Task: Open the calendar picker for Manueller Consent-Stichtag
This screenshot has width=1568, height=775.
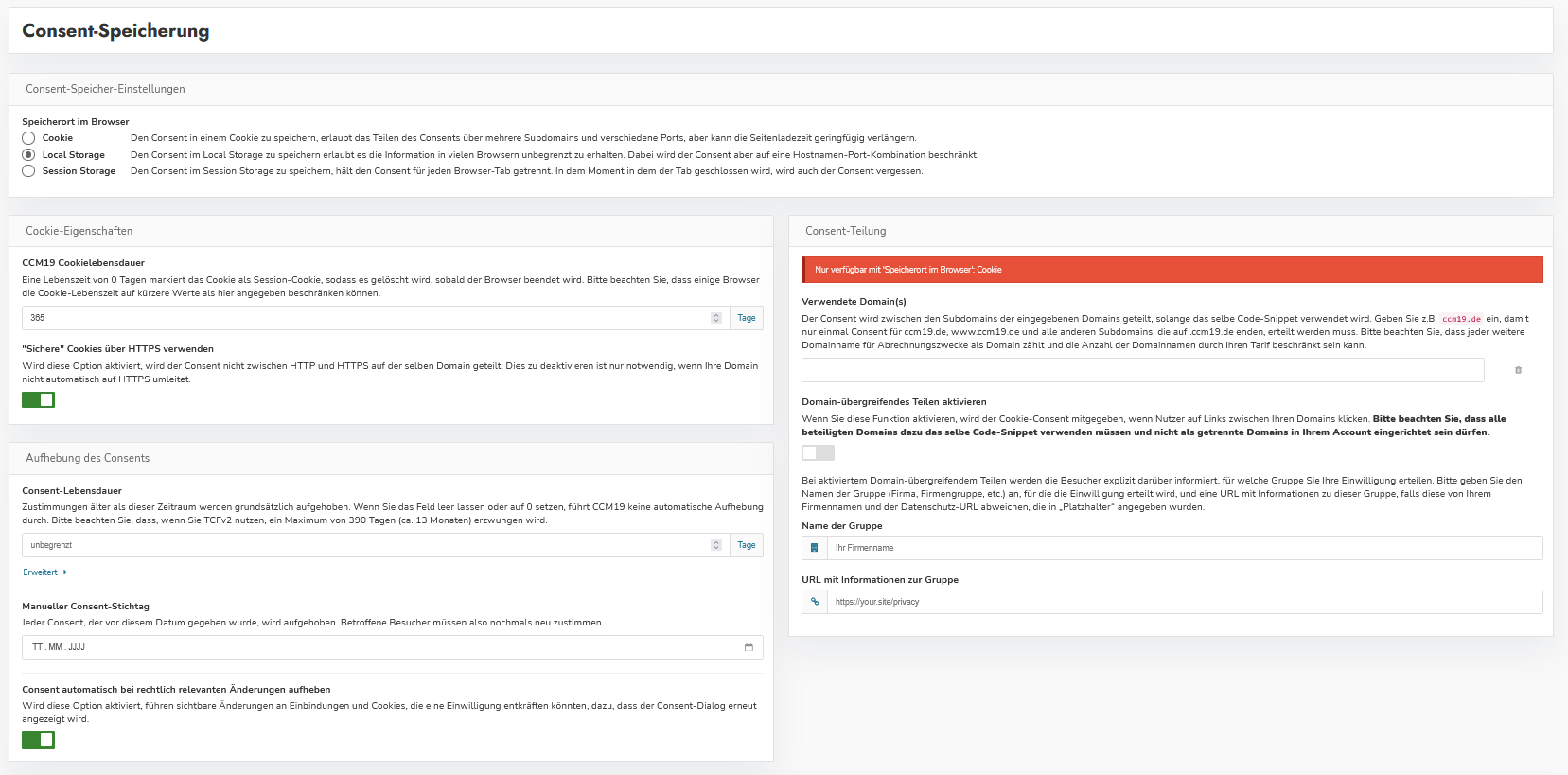Action: click(749, 647)
